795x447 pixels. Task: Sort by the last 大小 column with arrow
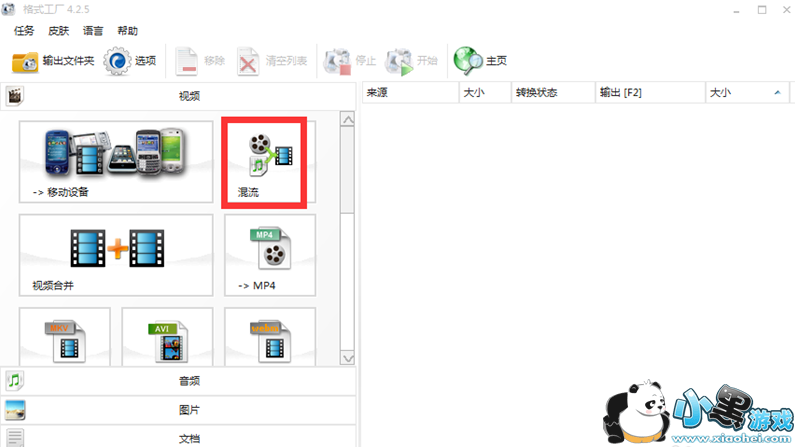click(x=747, y=92)
